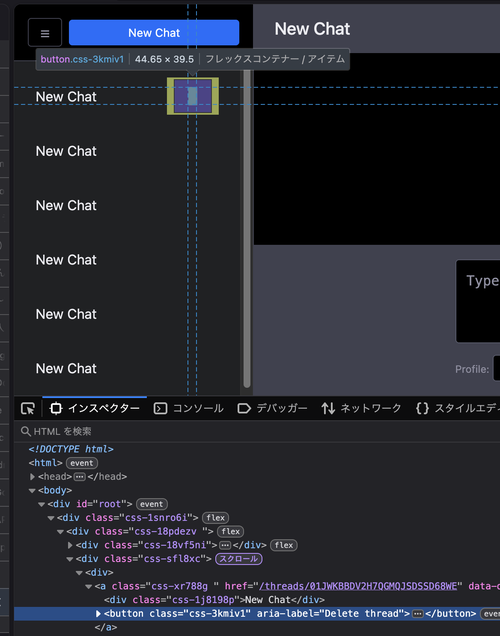The width and height of the screenshot is (500, 636).
Task: Collapse the a css-xr788g node
Action: (89, 587)
